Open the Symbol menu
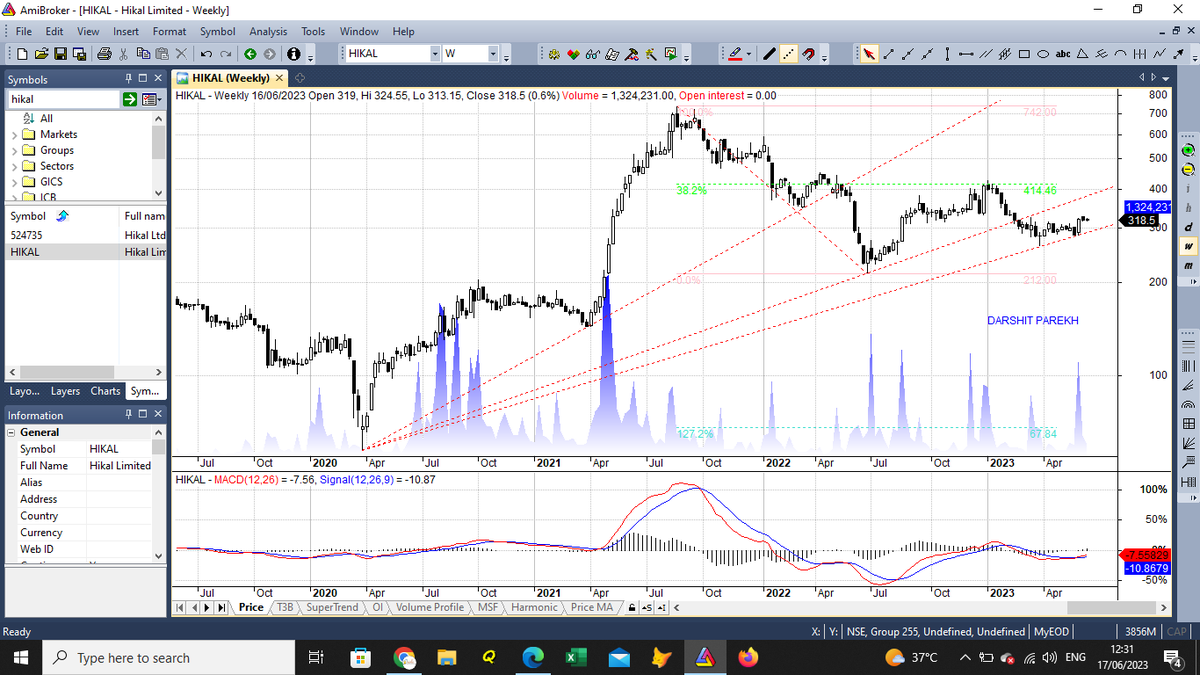 [x=217, y=31]
